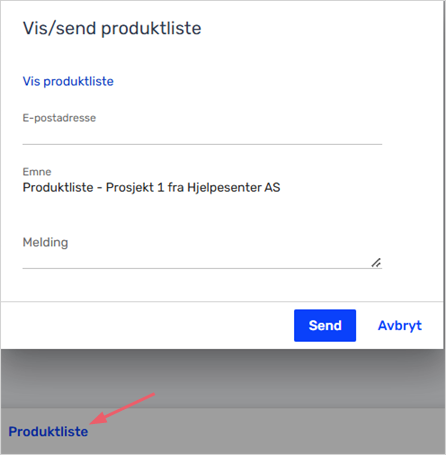
Task: Click the E-postadresse field label
Action: [59, 118]
